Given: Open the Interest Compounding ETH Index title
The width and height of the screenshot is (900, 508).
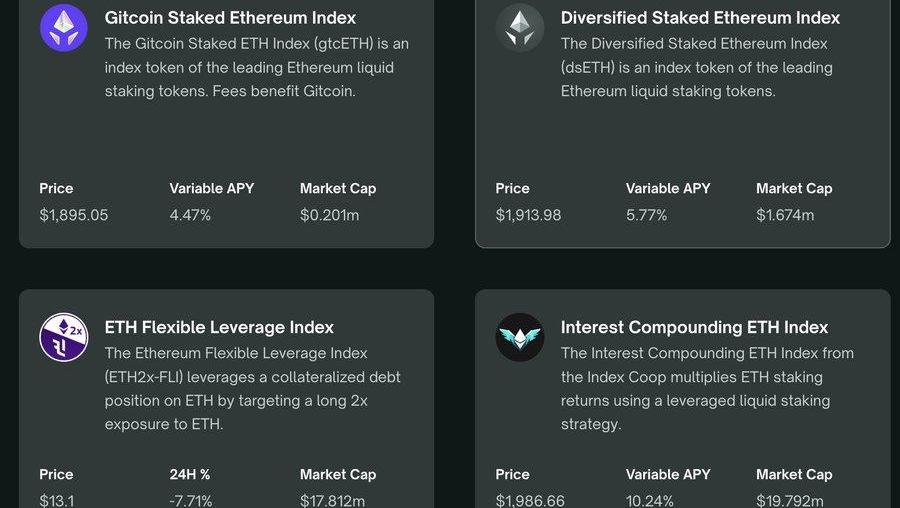Looking at the screenshot, I should click(694, 327).
